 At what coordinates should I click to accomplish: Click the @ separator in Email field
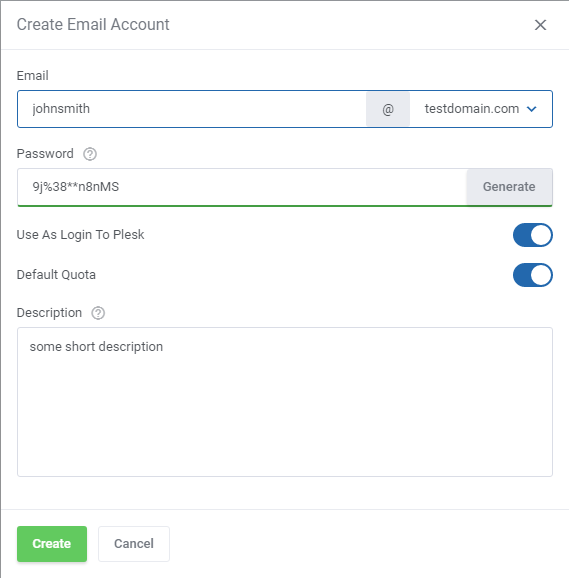[388, 109]
